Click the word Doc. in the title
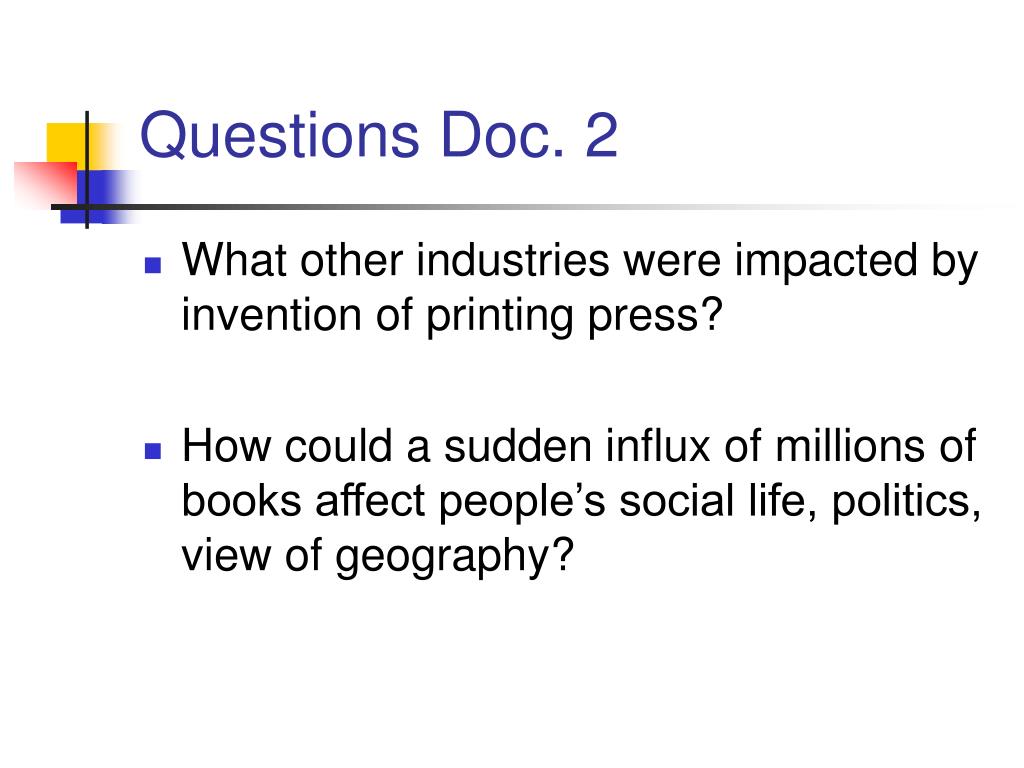The image size is (1024, 768). point(502,135)
